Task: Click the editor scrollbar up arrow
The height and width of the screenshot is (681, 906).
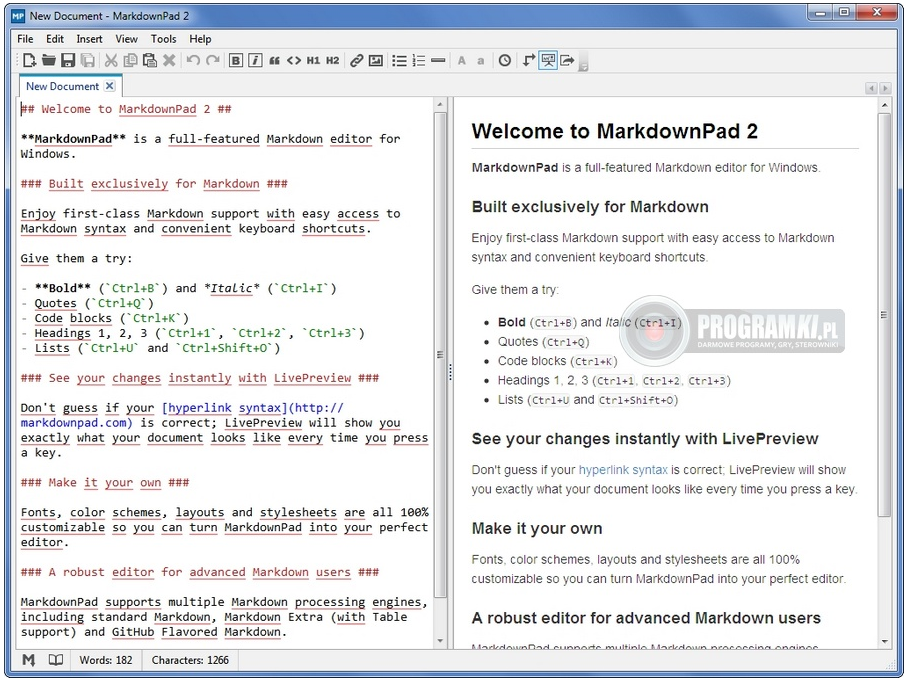Action: coord(440,105)
